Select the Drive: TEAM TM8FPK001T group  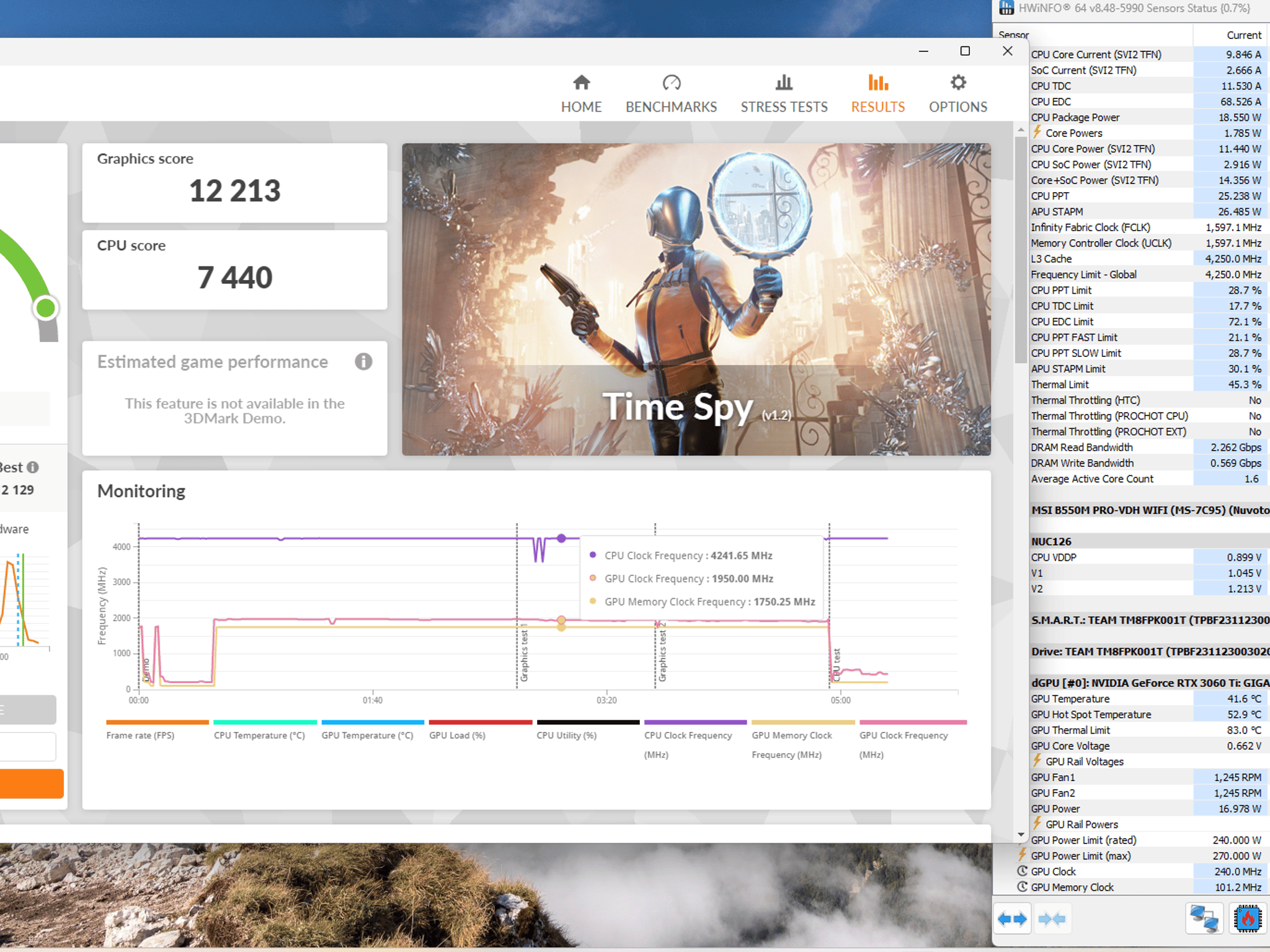[x=1149, y=651]
